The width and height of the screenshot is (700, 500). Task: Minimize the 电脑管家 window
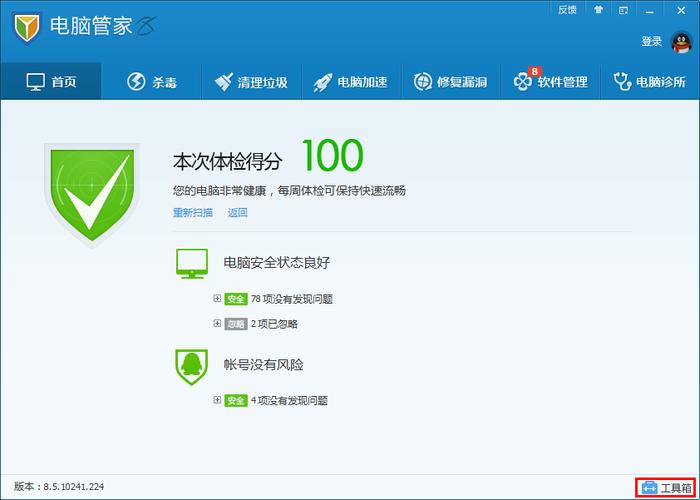tap(651, 10)
